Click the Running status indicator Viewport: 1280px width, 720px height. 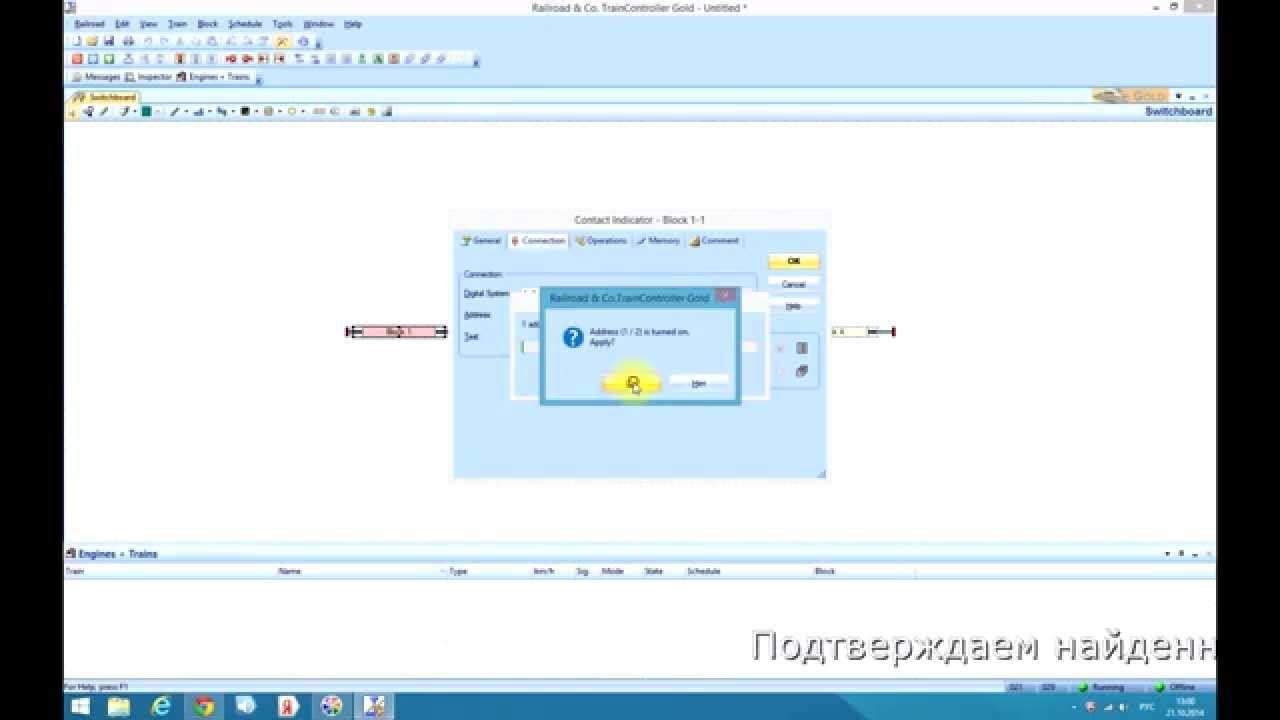coord(1102,687)
